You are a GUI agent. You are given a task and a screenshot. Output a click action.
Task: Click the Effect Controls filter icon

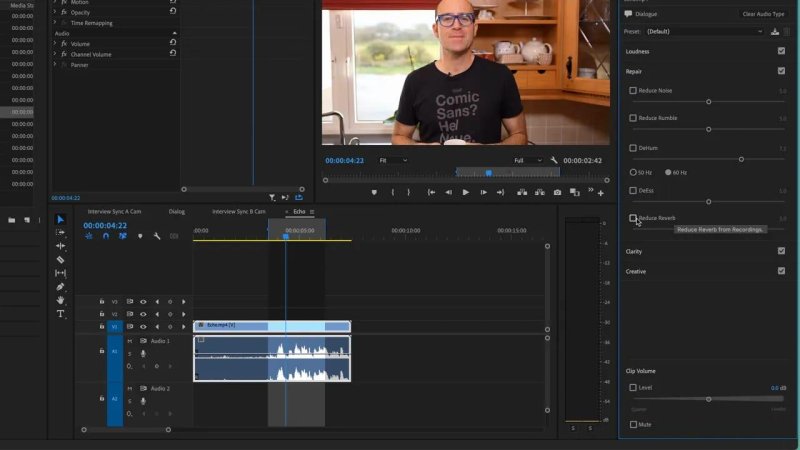point(272,197)
